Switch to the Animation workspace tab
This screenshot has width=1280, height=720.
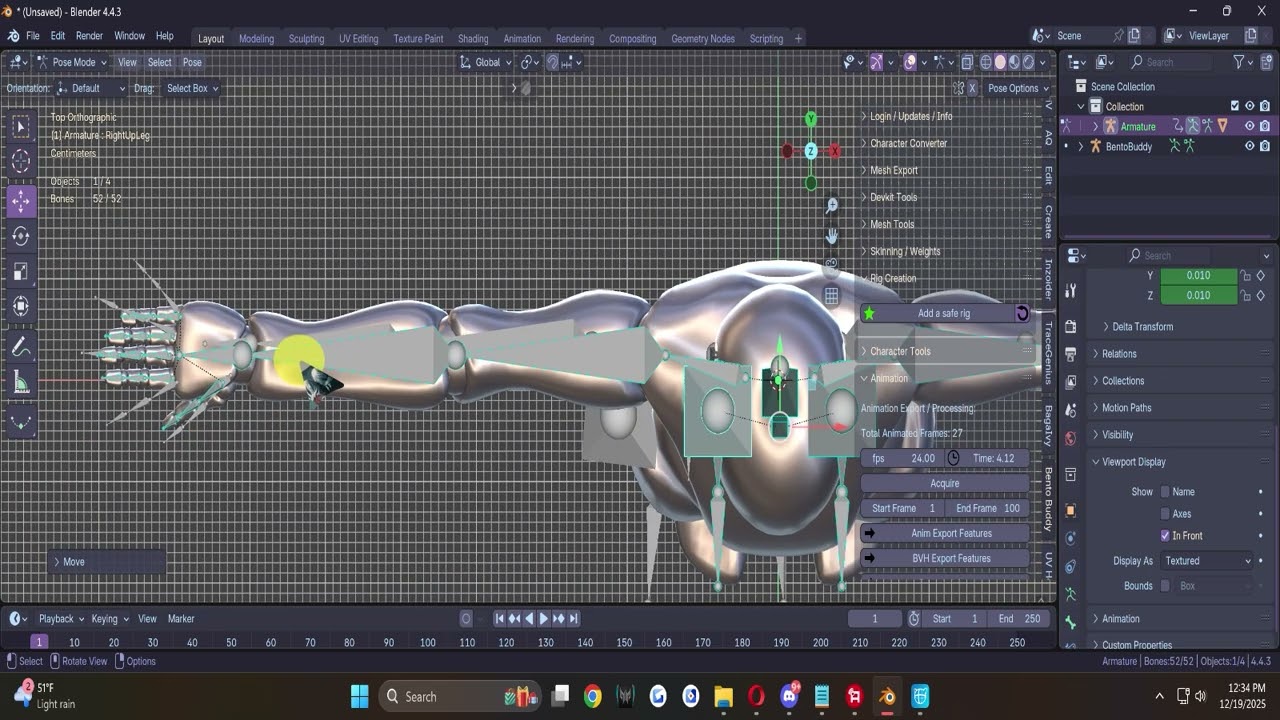(x=522, y=39)
